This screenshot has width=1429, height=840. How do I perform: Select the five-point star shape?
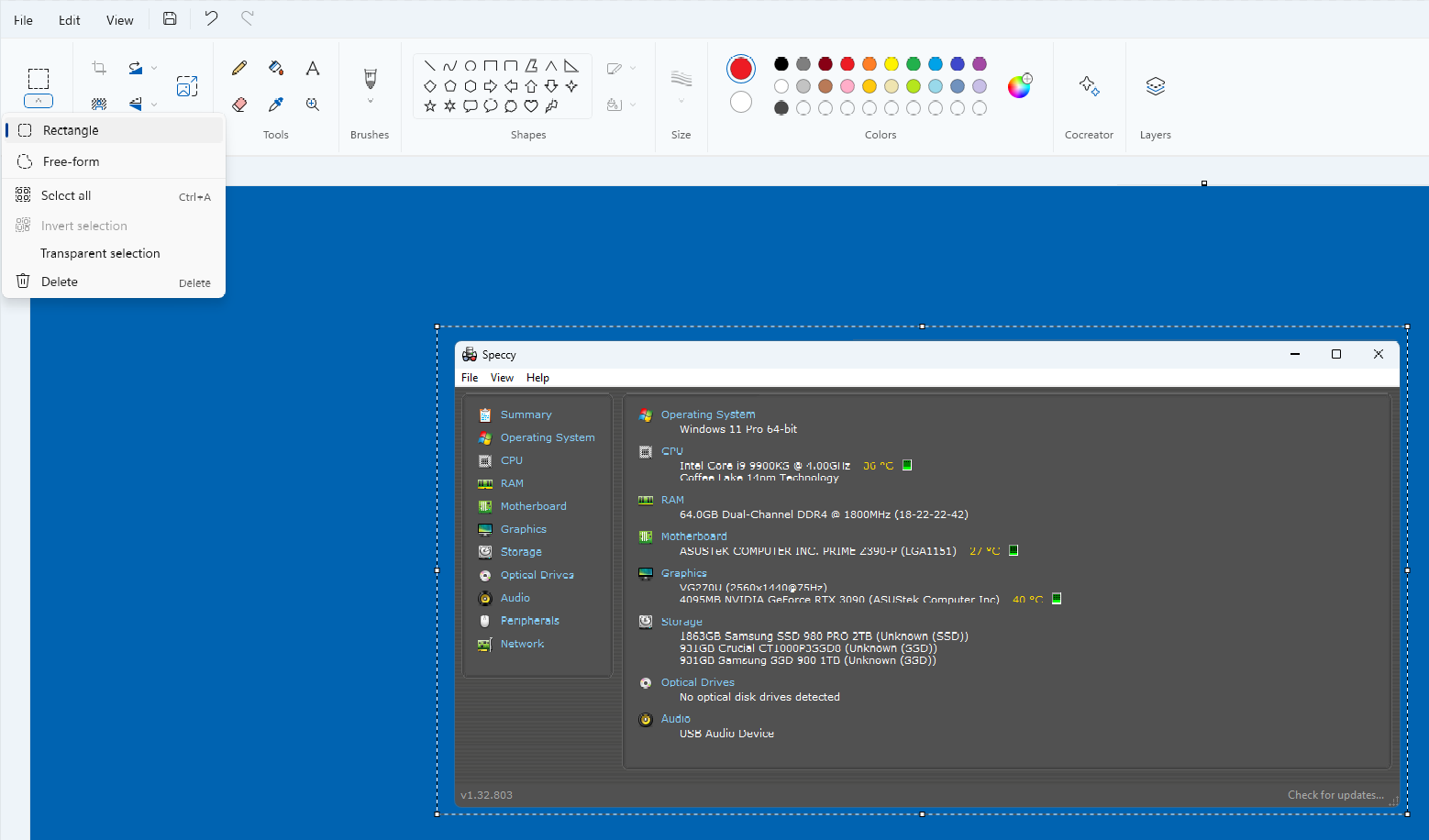click(430, 106)
